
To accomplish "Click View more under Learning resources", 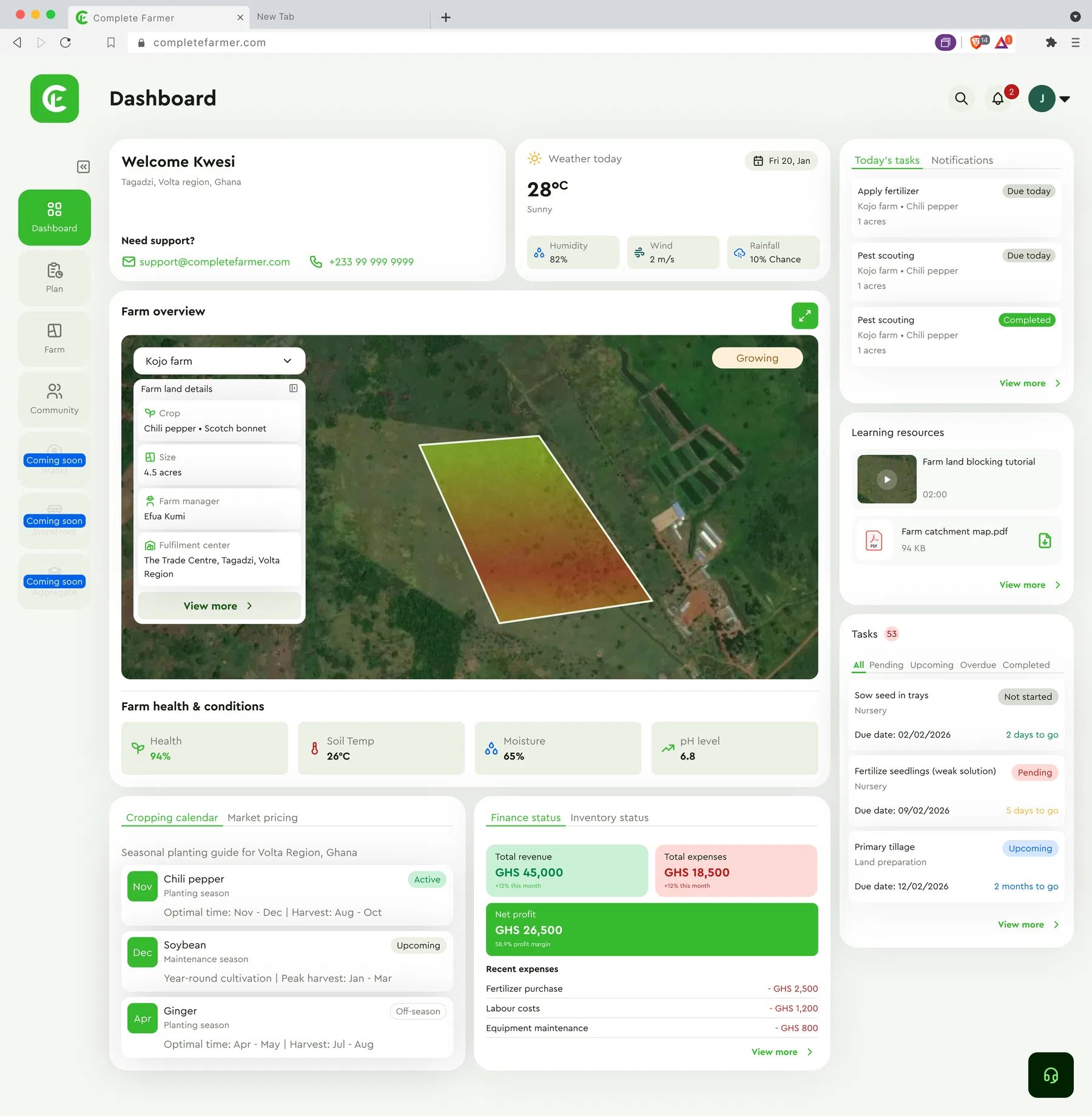I will [1030, 585].
